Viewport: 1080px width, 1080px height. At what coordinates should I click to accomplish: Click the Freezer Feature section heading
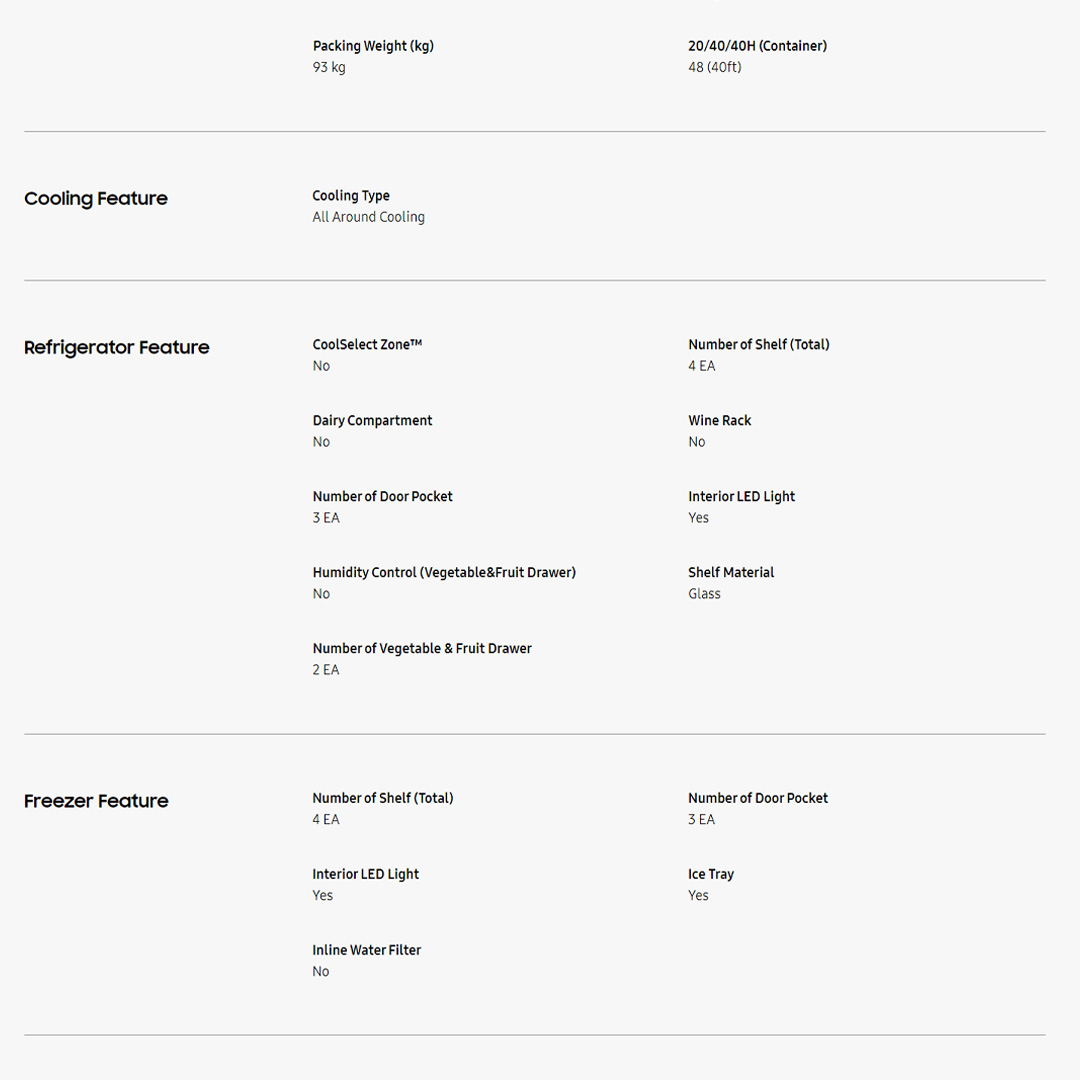(96, 801)
